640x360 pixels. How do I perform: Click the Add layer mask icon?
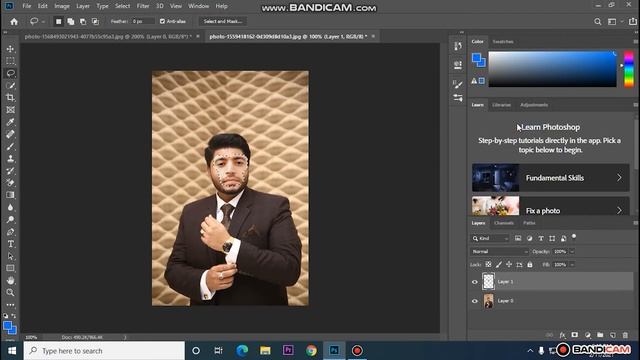pos(575,335)
